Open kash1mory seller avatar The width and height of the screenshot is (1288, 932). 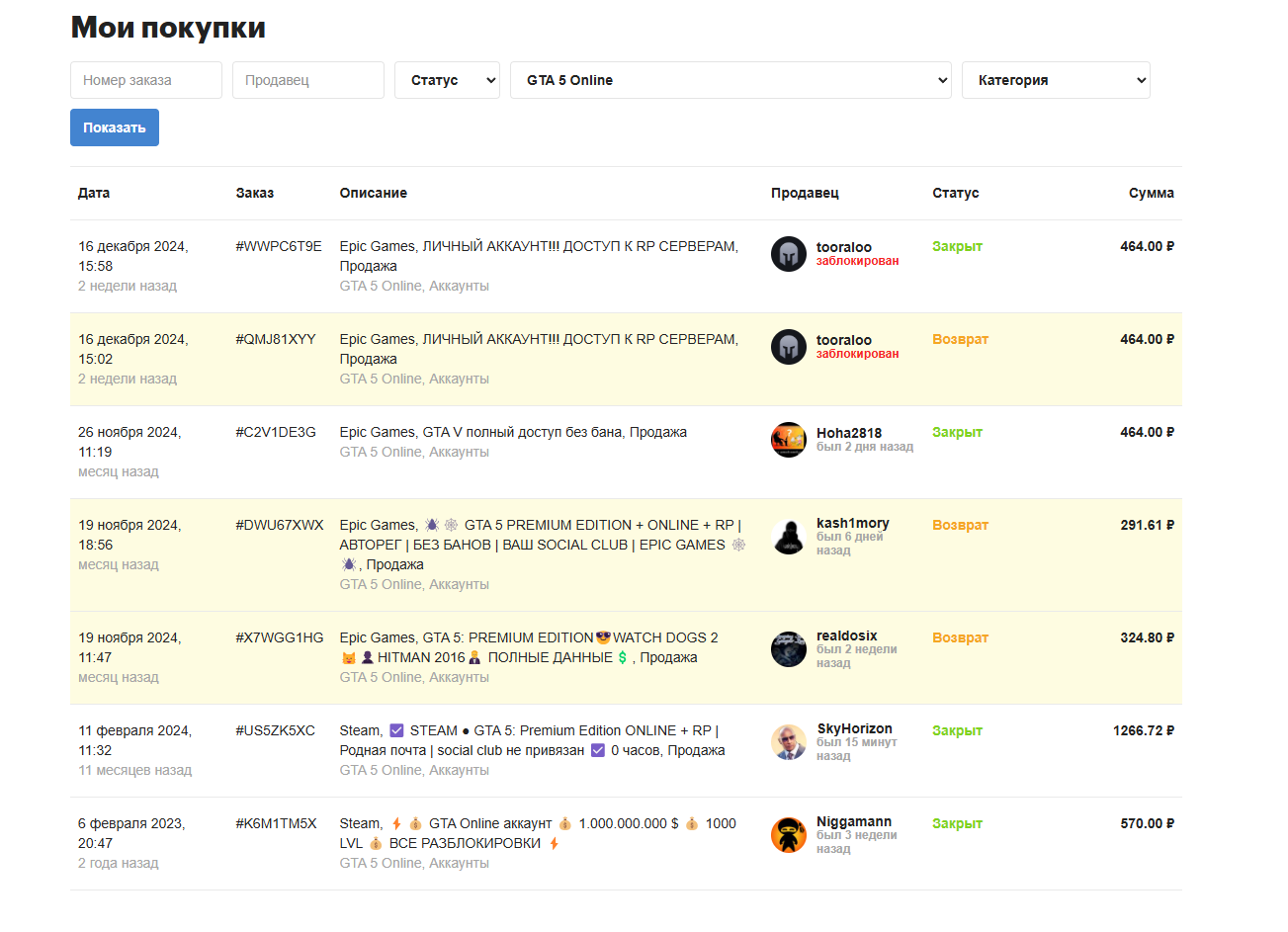click(x=789, y=537)
